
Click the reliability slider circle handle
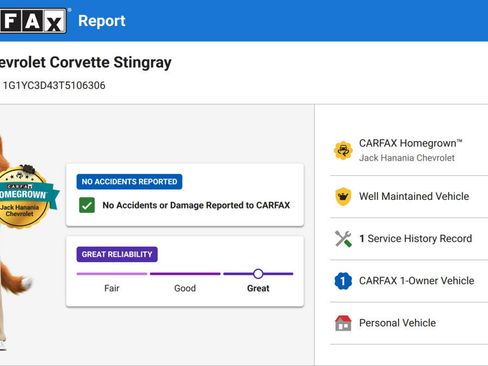pos(258,274)
